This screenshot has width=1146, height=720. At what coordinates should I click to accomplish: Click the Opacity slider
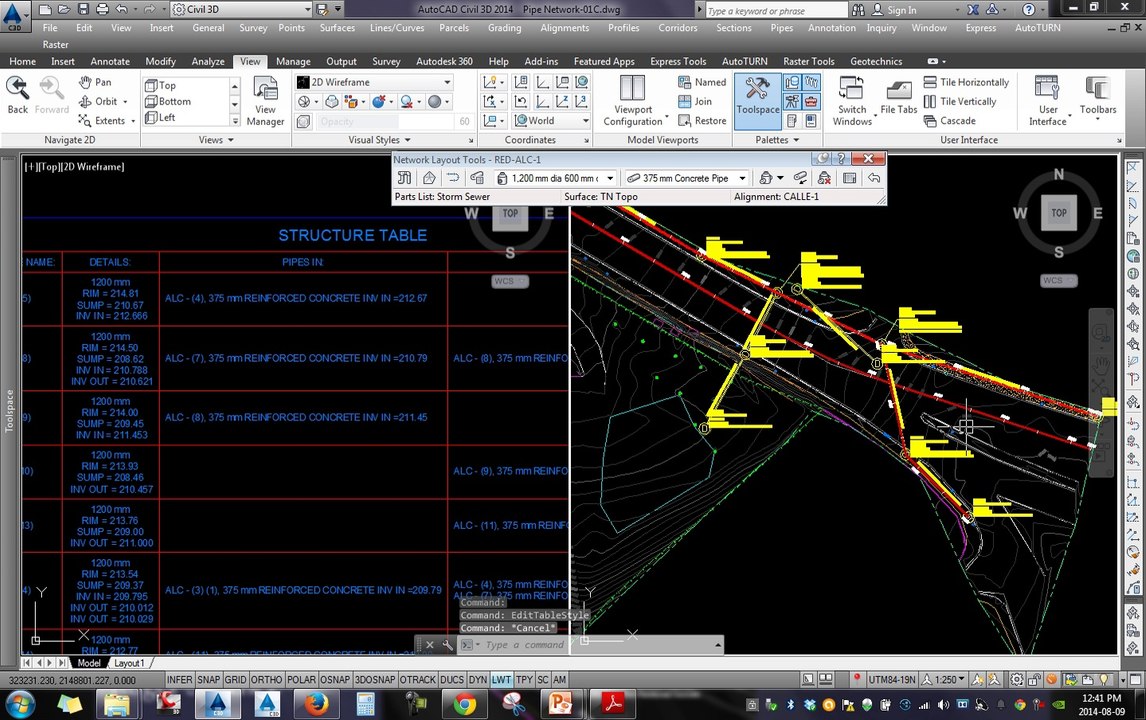tap(386, 121)
